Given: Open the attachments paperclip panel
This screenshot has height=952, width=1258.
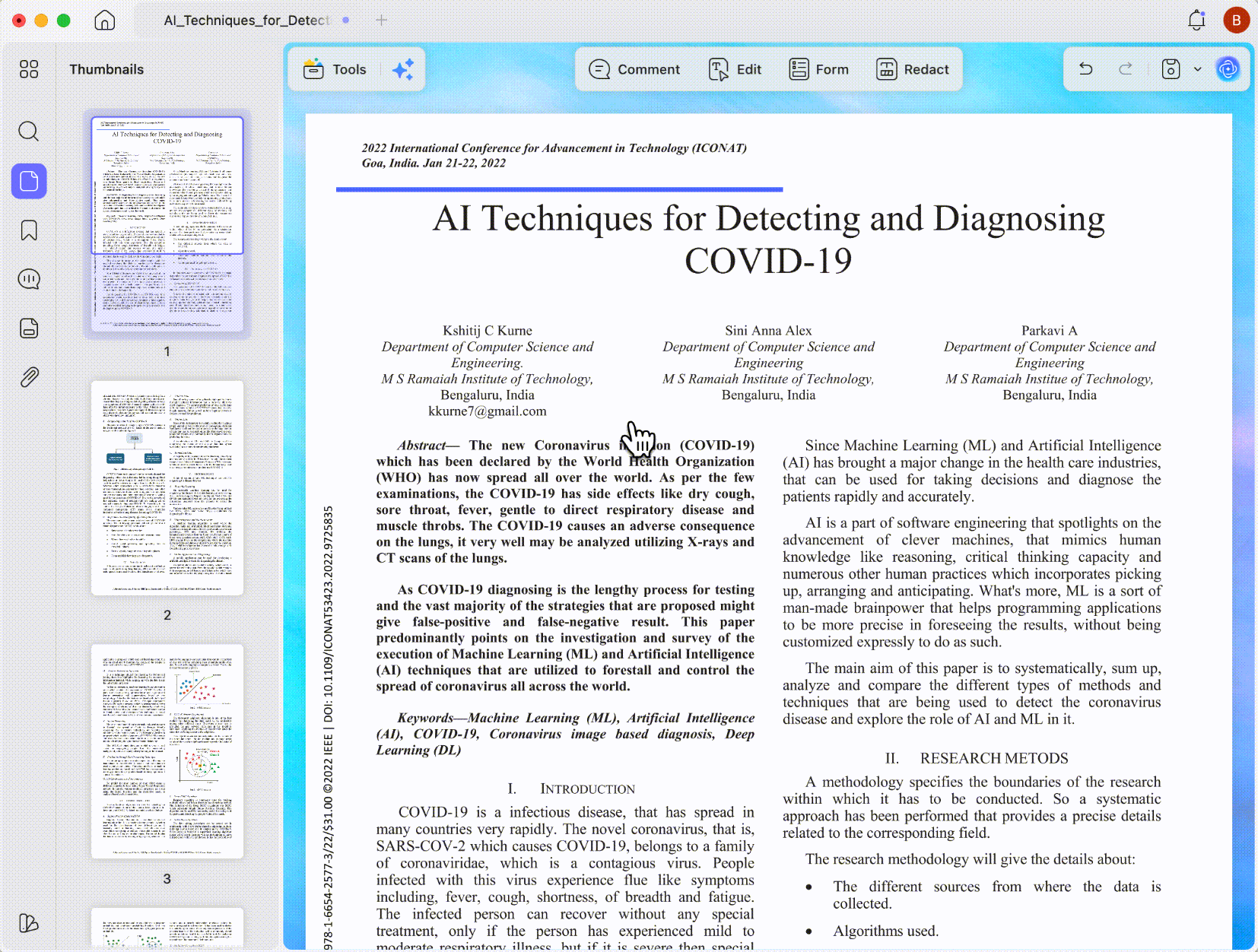Looking at the screenshot, I should click(29, 377).
